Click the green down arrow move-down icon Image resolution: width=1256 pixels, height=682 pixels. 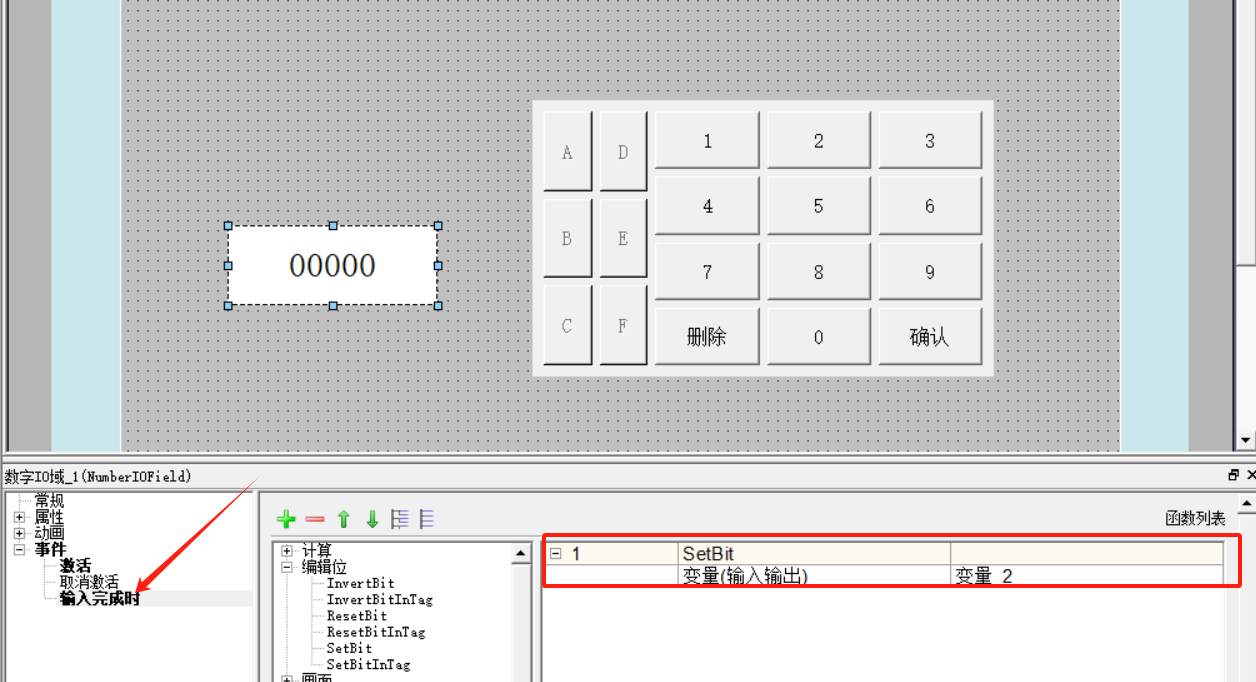[372, 519]
